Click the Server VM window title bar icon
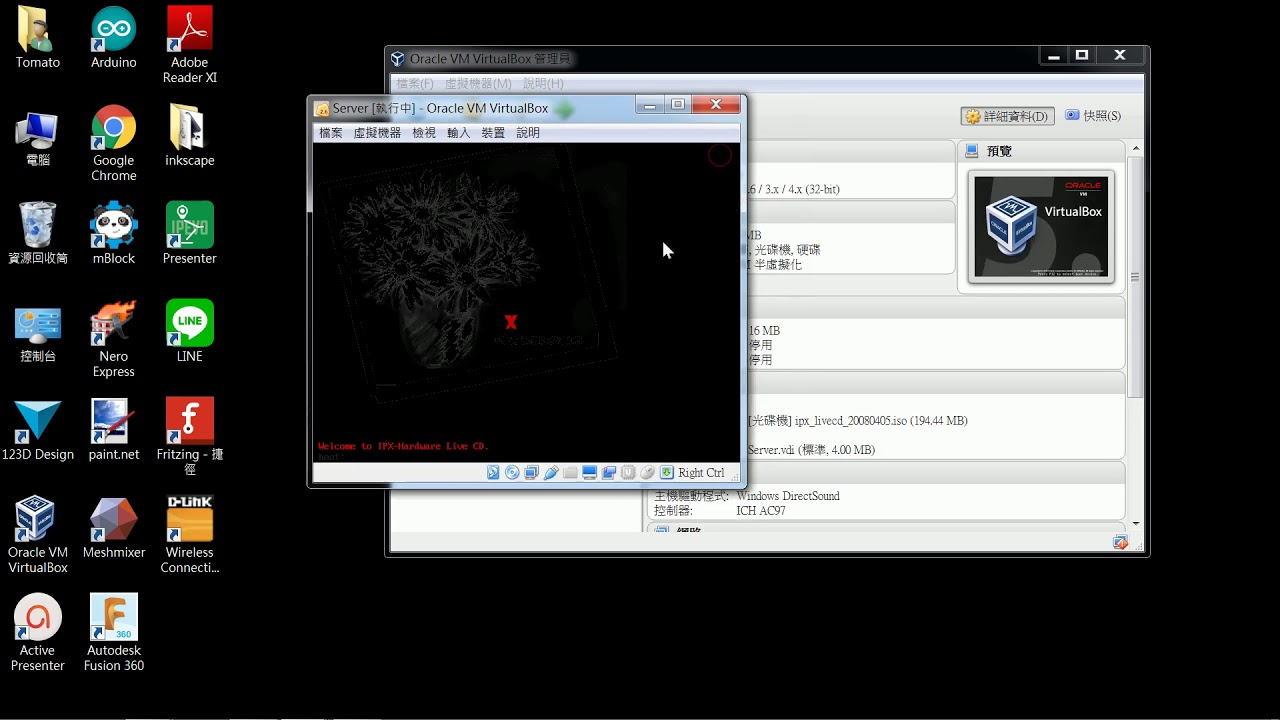Viewport: 1280px width, 720px height. [322, 108]
